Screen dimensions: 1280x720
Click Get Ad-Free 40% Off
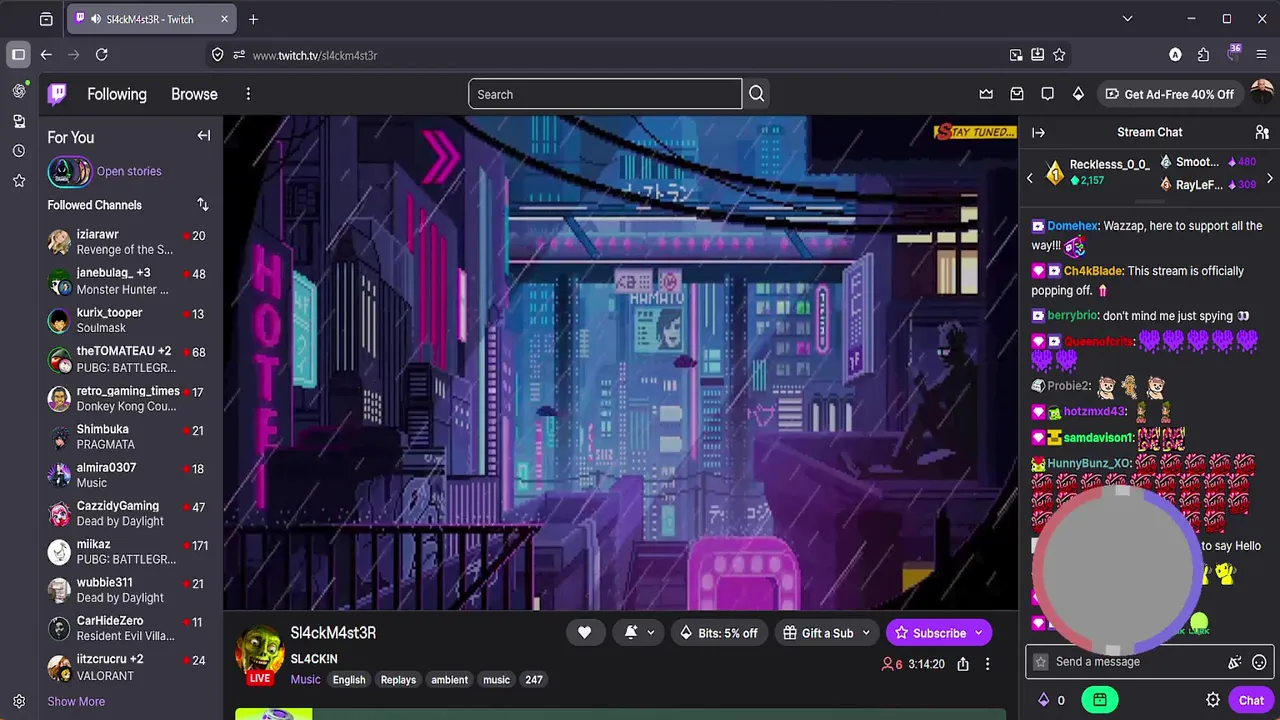click(x=1169, y=94)
